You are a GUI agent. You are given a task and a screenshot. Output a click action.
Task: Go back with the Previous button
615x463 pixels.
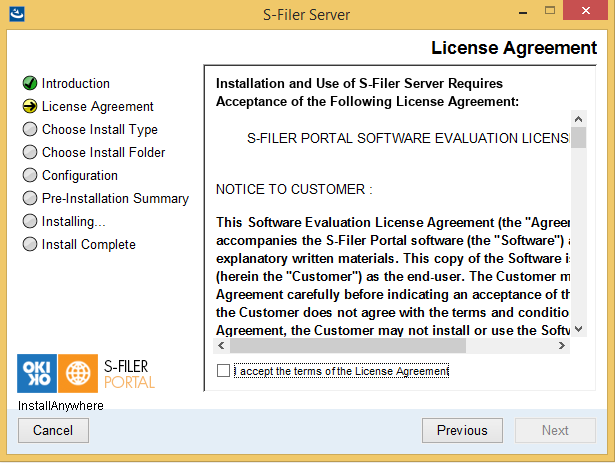click(x=462, y=430)
